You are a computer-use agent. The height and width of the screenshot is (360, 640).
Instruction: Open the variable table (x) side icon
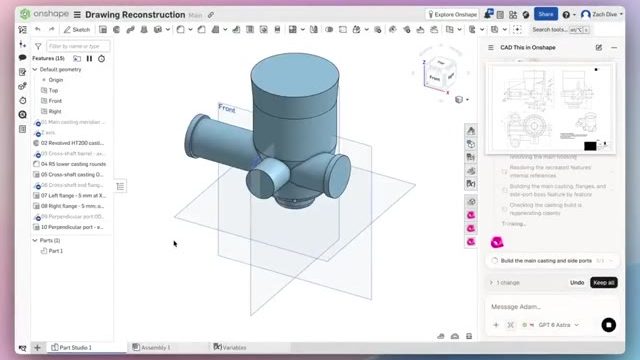tap(471, 184)
